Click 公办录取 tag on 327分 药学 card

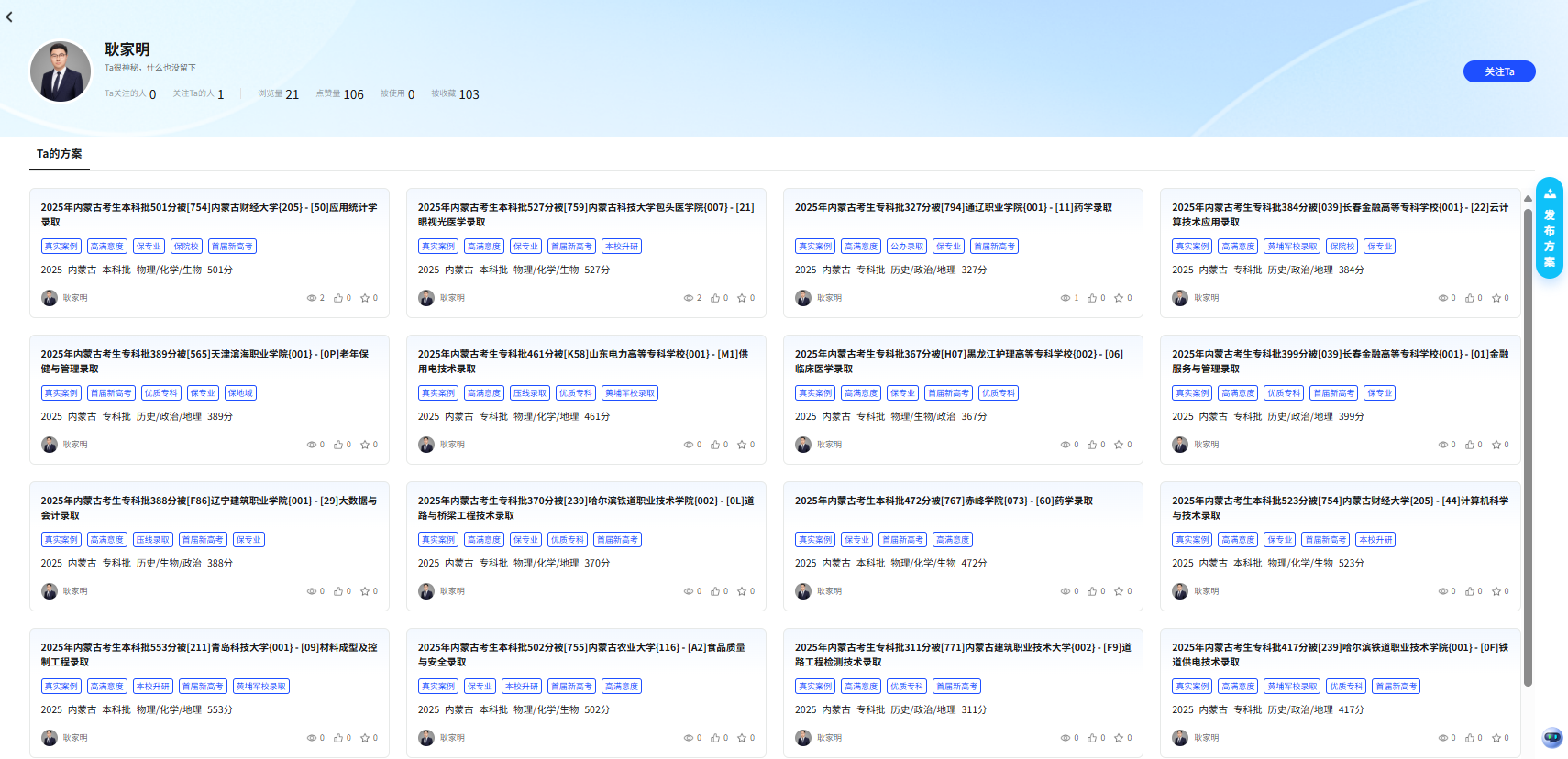[x=907, y=247]
